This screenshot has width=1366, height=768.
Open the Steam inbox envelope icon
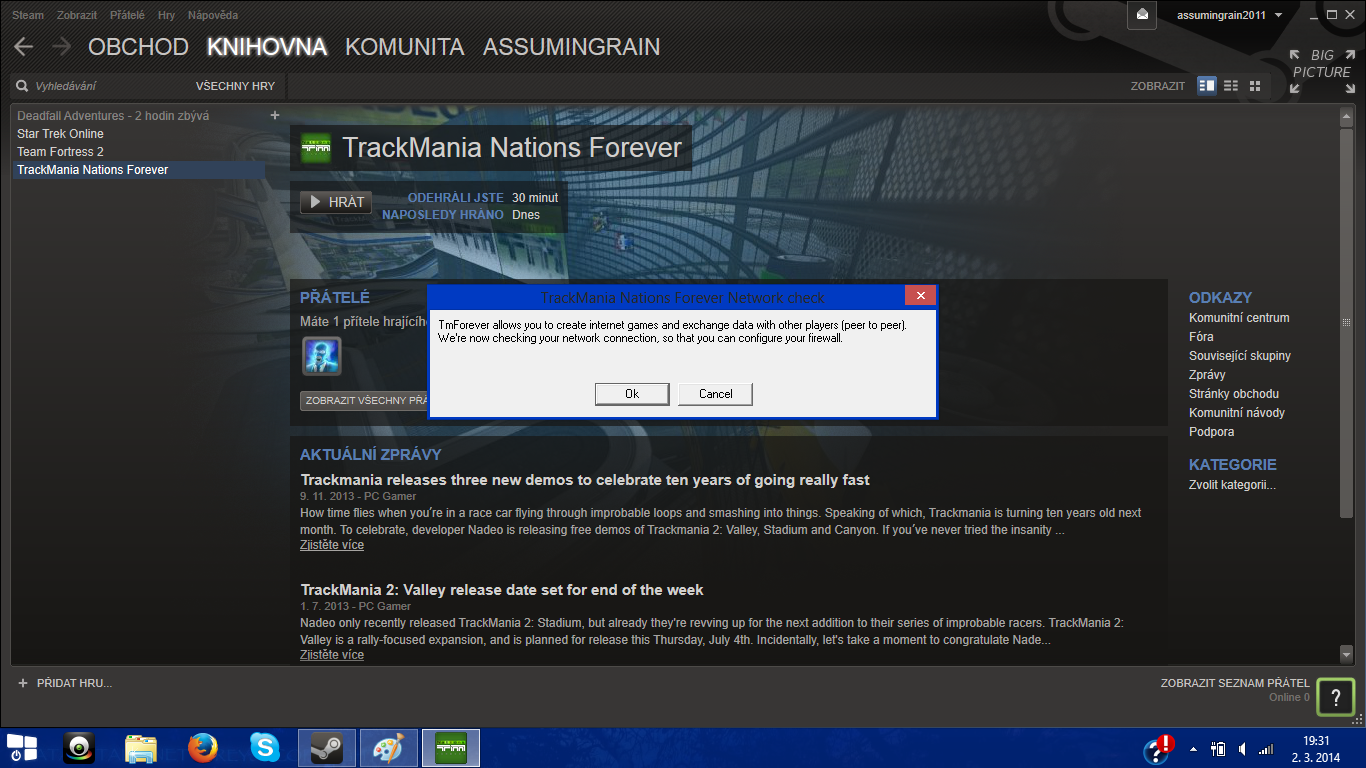[1142, 15]
